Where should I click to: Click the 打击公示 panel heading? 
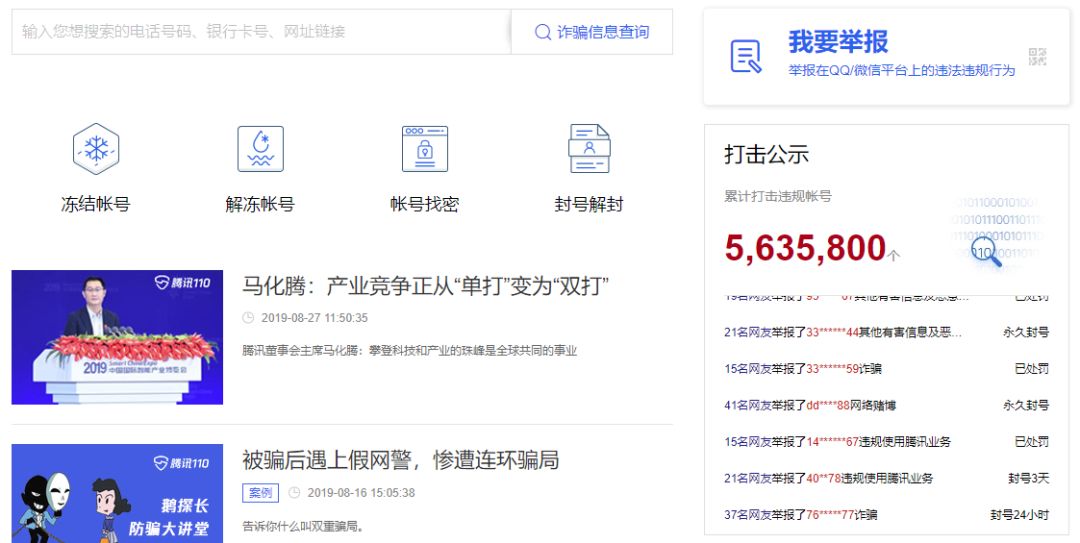point(767,154)
